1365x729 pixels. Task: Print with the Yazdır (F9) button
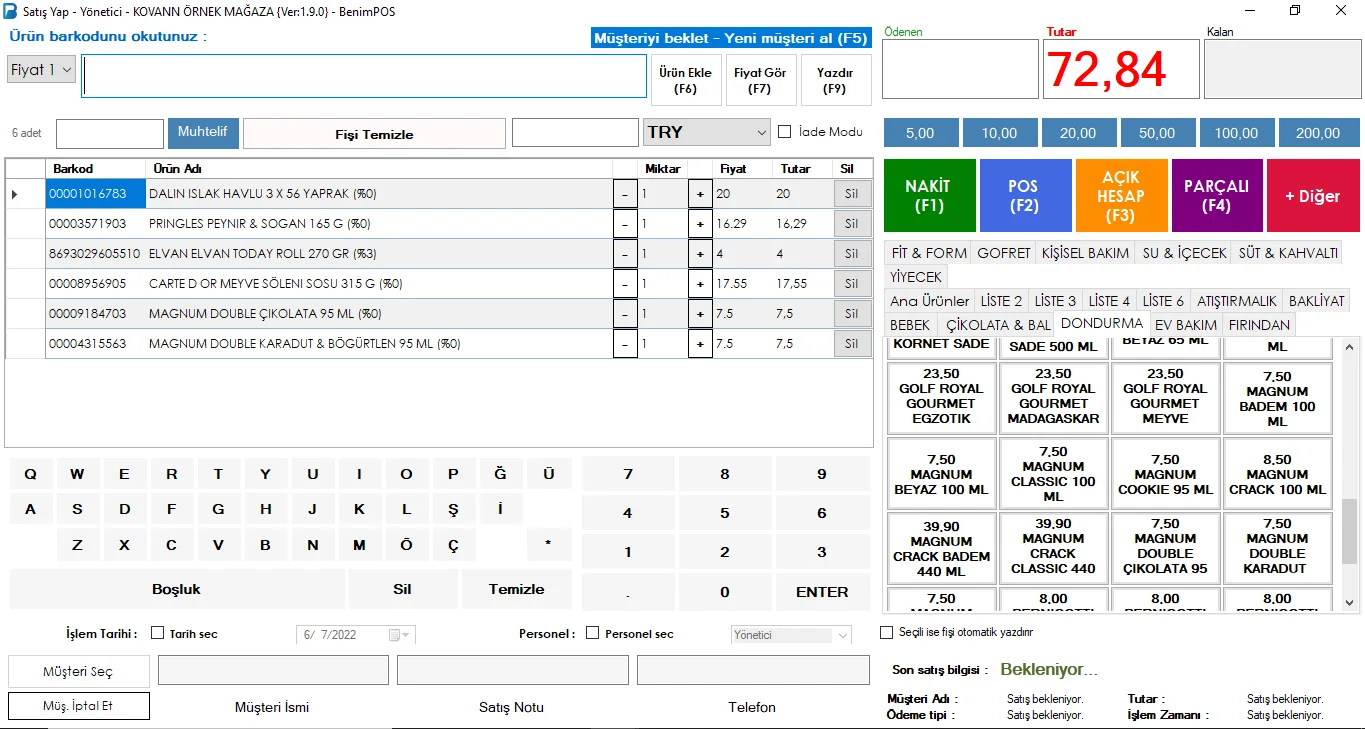pos(836,80)
